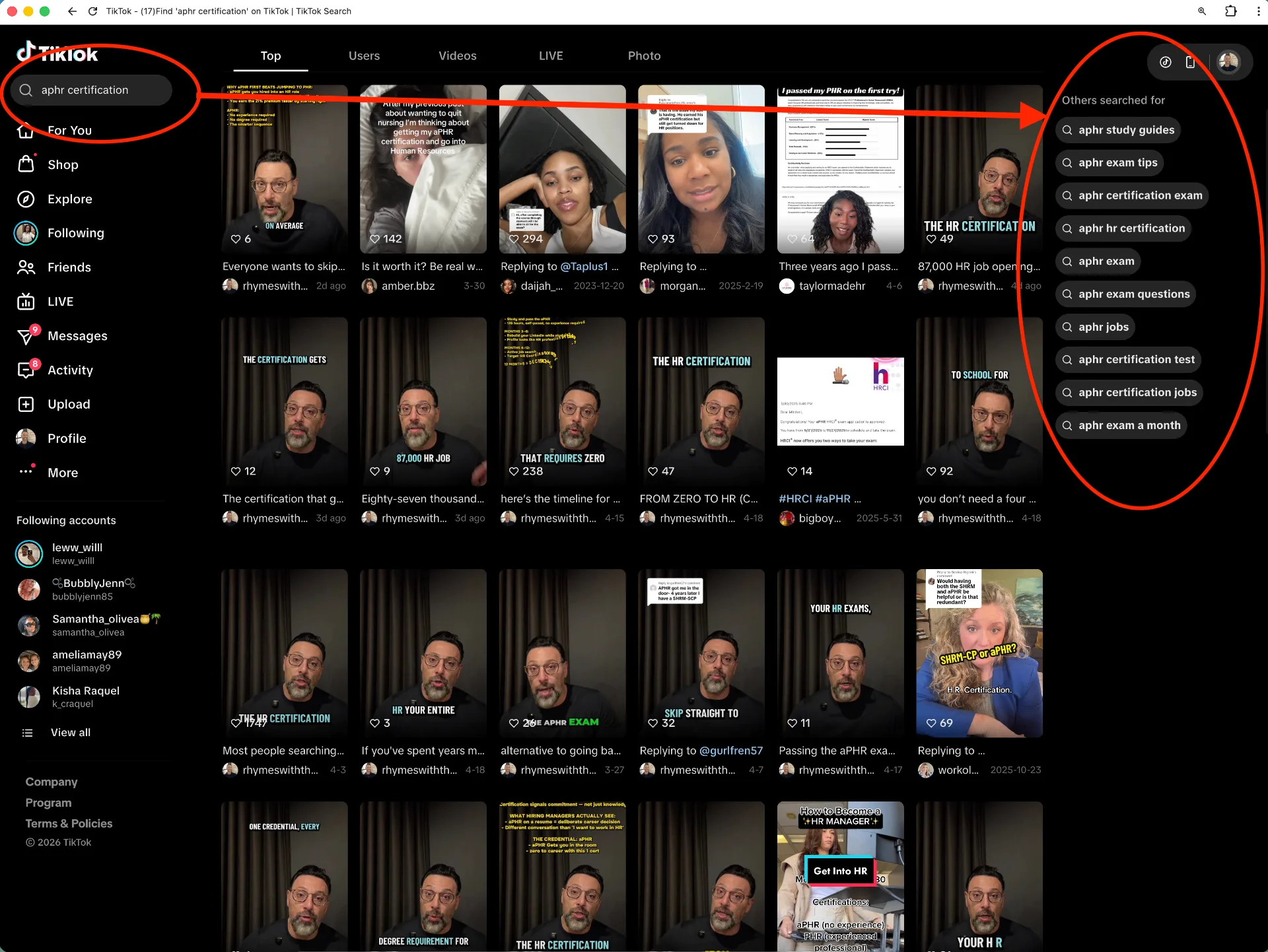Image resolution: width=1268 pixels, height=952 pixels.
Task: Click the browser back arrow
Action: point(72,11)
